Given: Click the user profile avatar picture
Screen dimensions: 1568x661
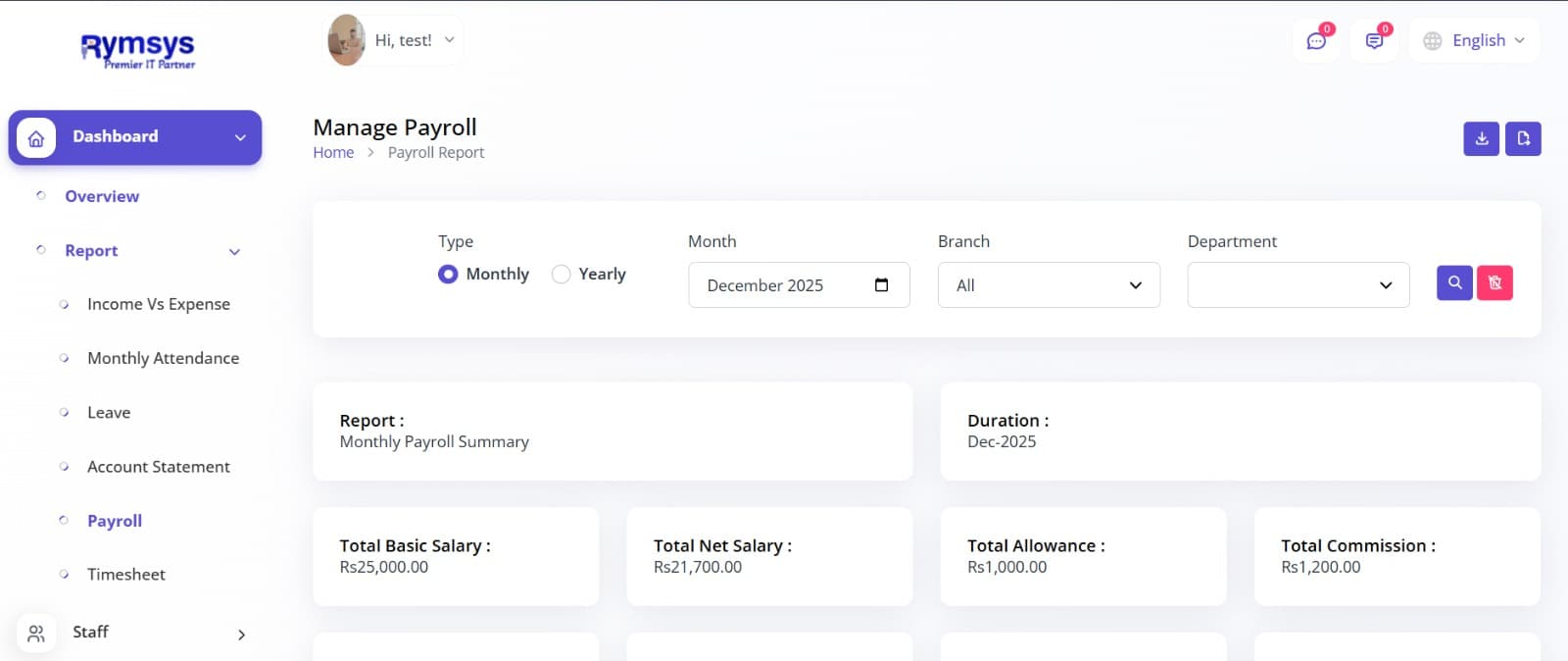Looking at the screenshot, I should click(346, 41).
